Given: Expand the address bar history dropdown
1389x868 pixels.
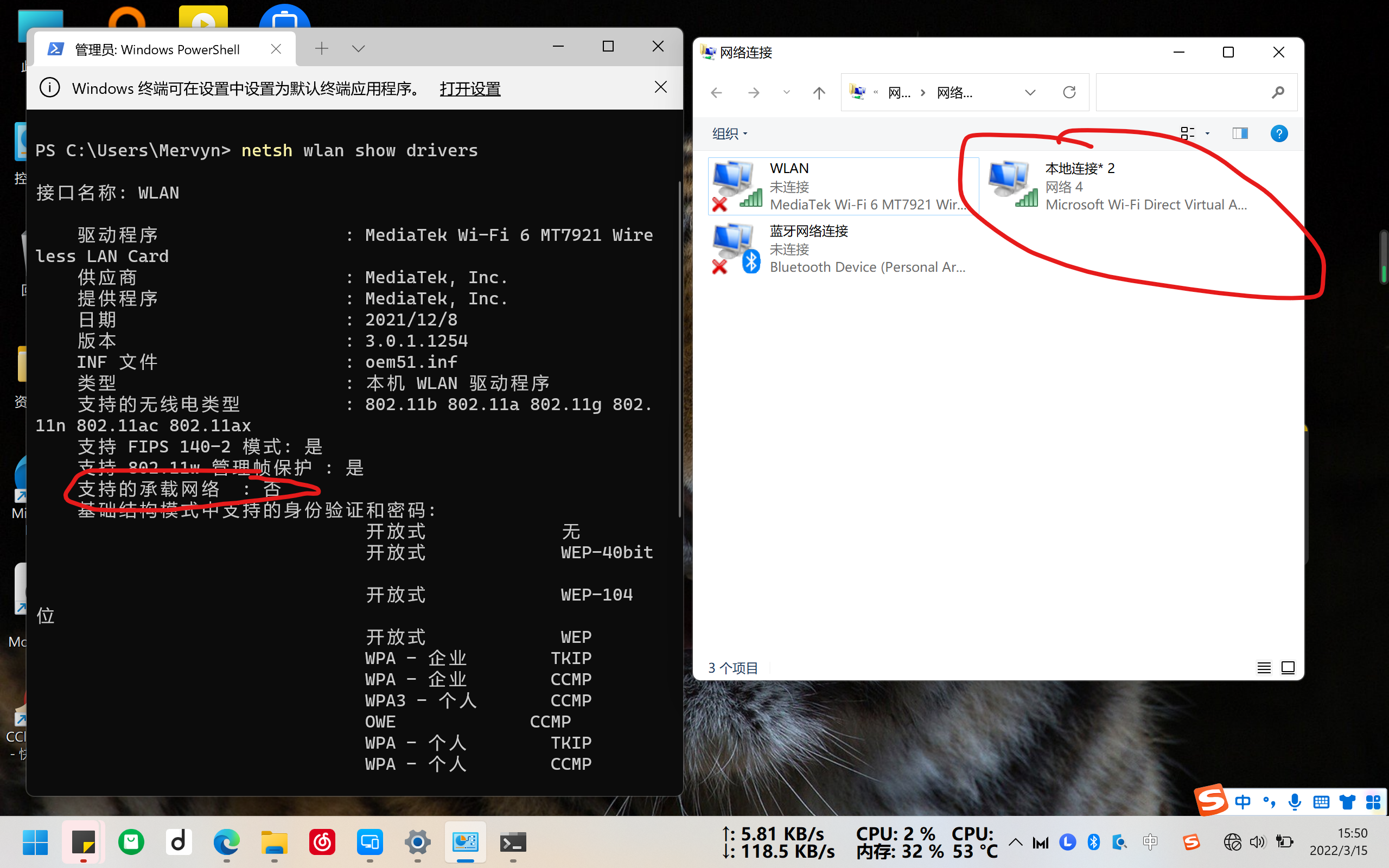Looking at the screenshot, I should [x=1030, y=92].
